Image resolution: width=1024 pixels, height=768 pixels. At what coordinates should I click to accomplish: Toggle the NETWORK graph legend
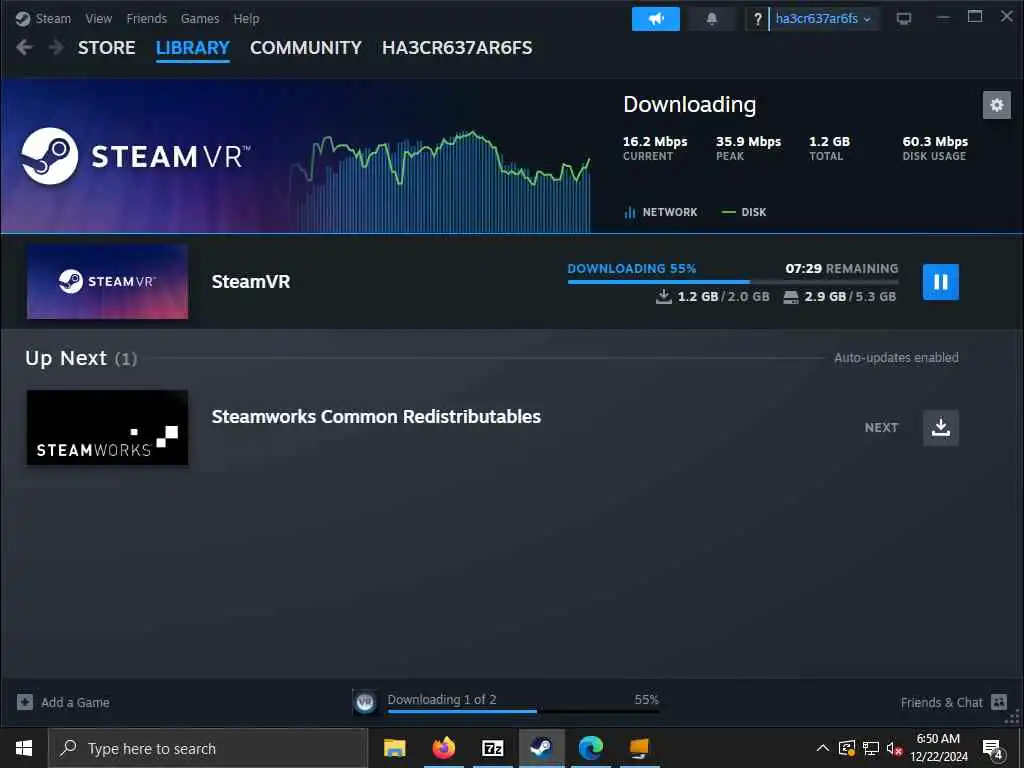[x=661, y=212]
